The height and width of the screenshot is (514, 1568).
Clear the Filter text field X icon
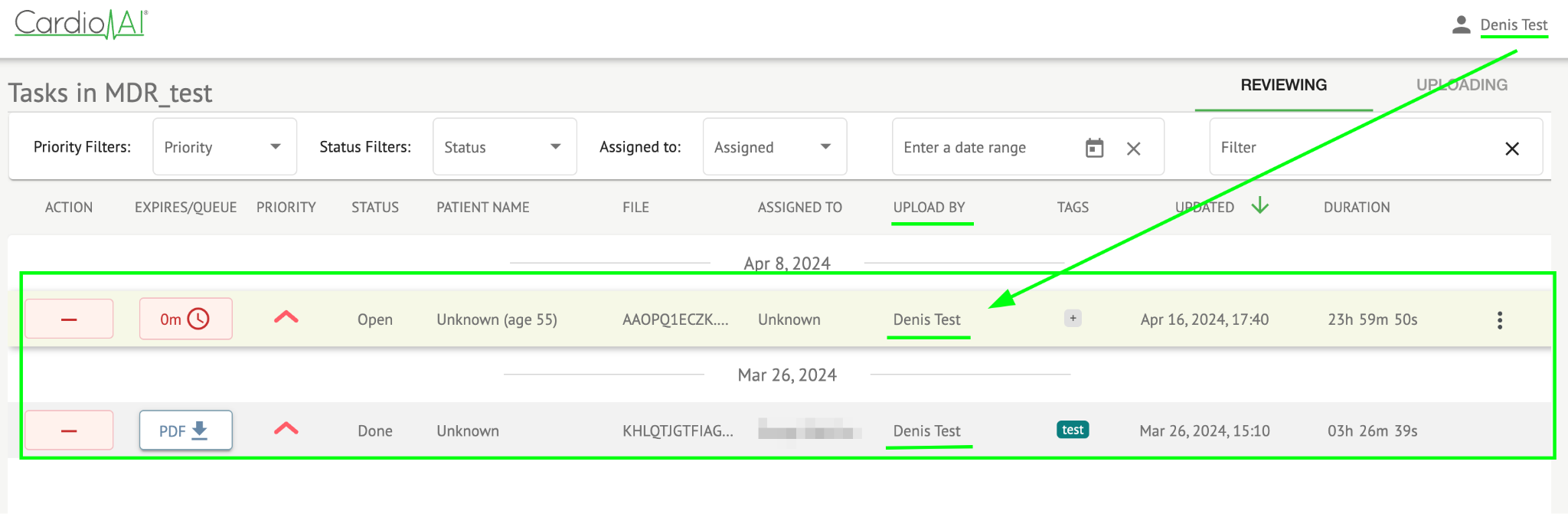[1511, 149]
